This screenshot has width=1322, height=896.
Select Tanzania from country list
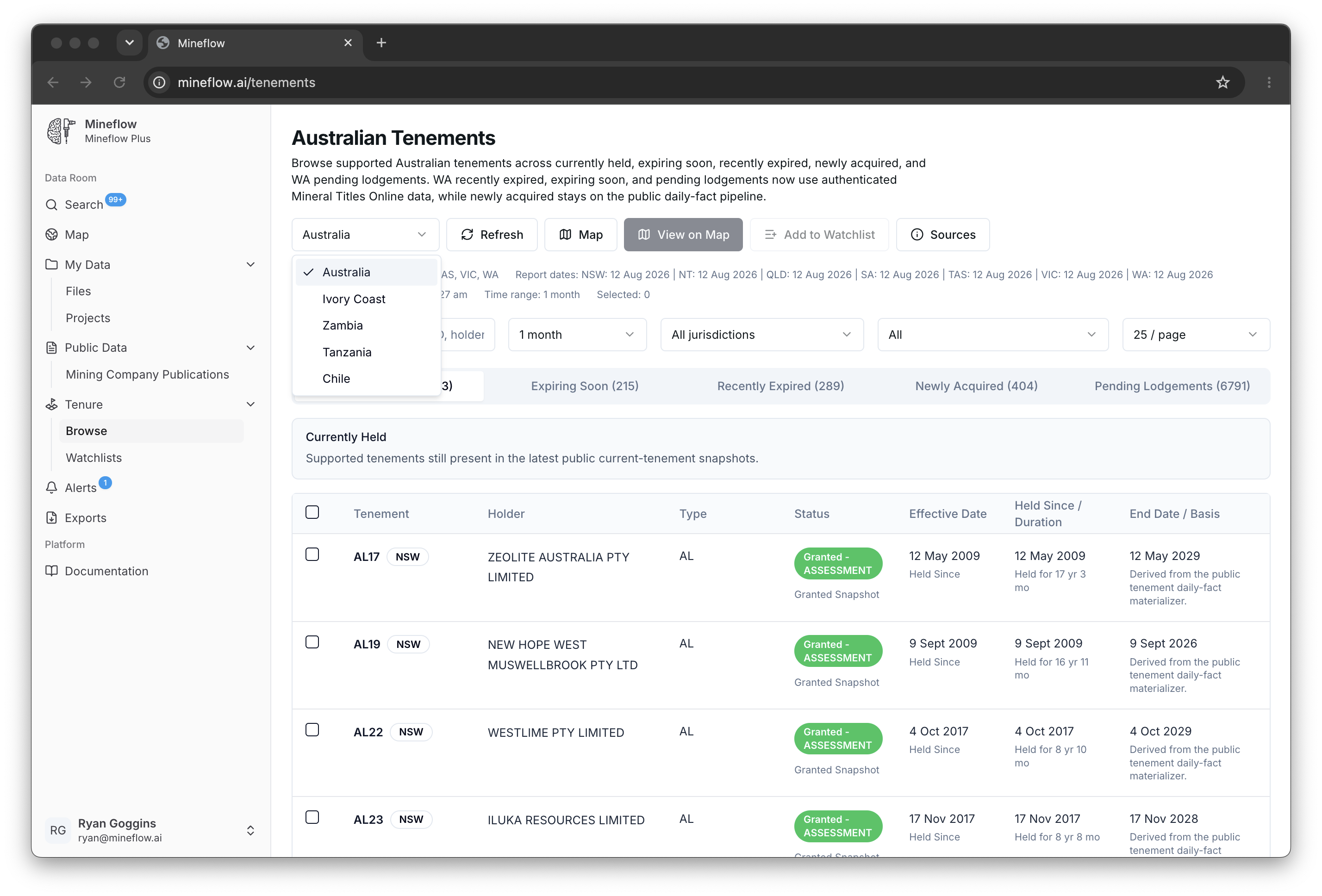[x=366, y=352]
